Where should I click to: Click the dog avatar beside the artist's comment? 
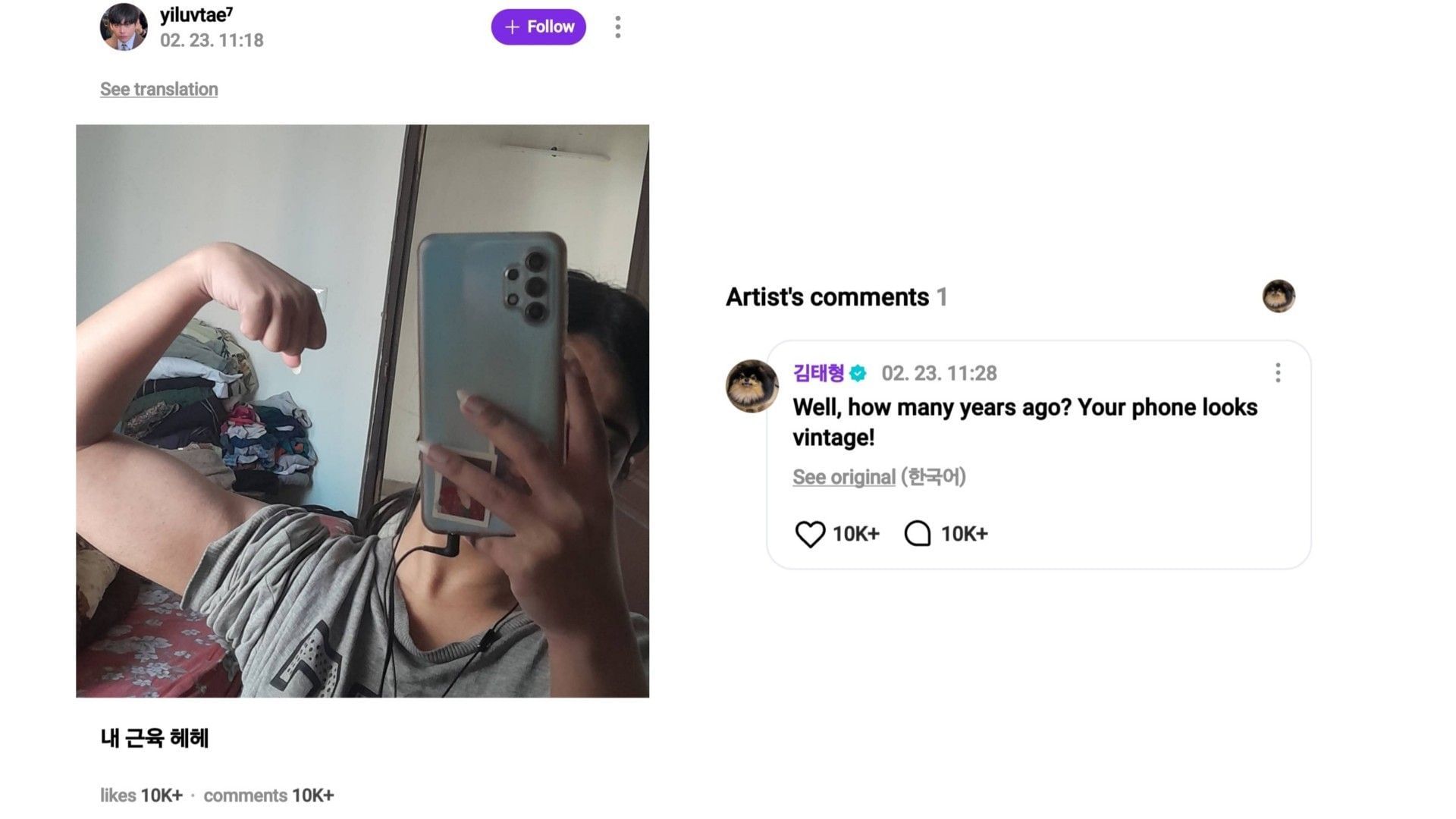pyautogui.click(x=752, y=386)
